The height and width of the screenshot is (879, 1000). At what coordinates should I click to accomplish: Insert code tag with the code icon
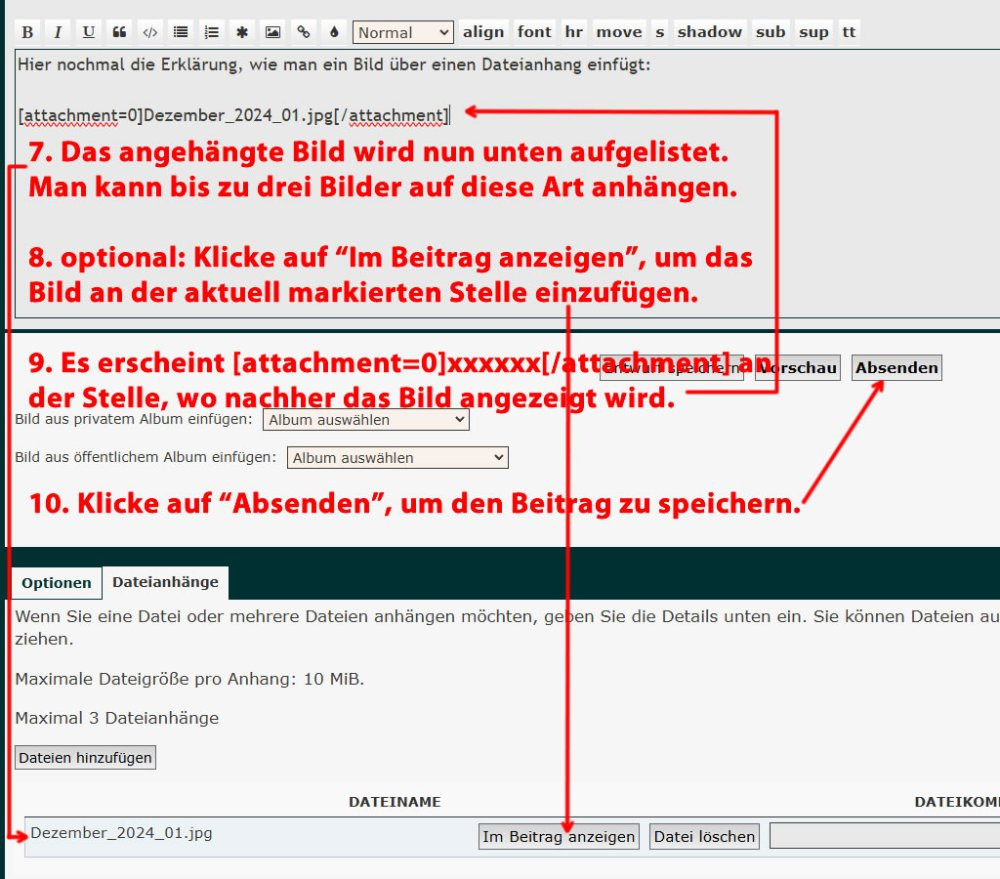pos(150,32)
